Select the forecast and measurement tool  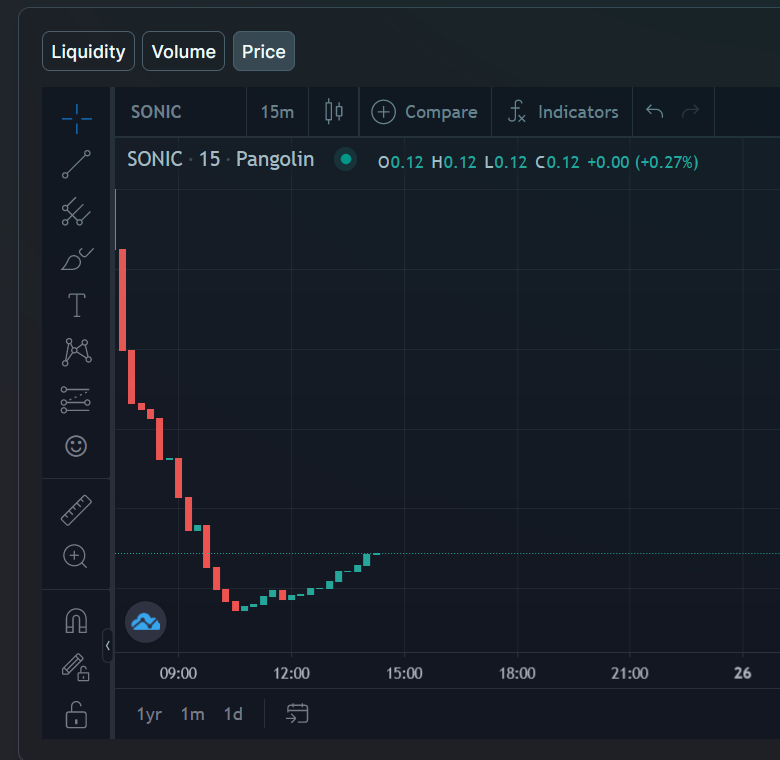tap(76, 399)
